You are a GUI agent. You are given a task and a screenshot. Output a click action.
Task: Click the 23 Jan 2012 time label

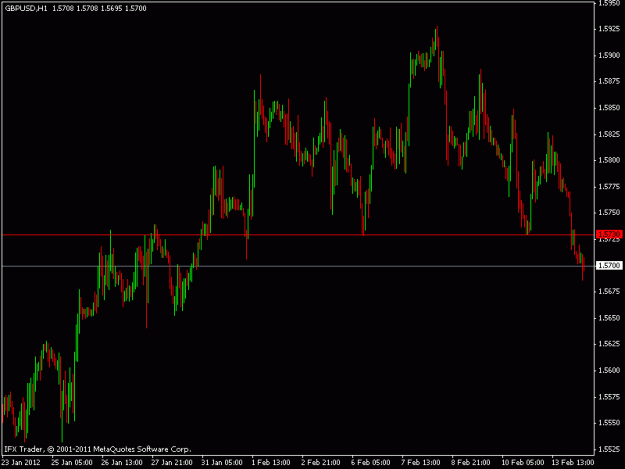point(21,462)
